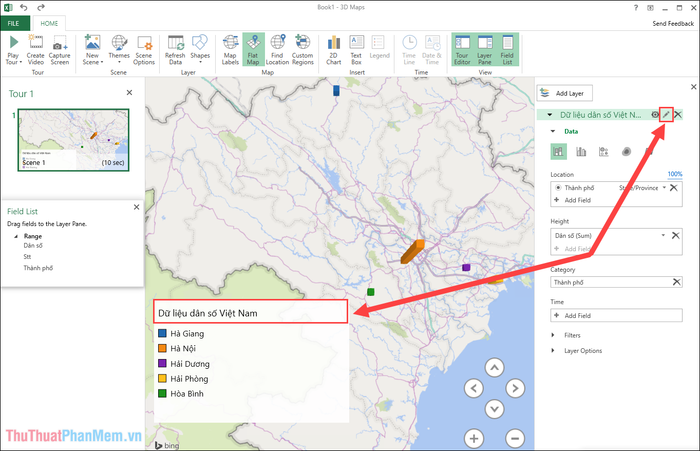Viewport: 700px width, 451px height.
Task: Open Shapes dropdown
Action: click(200, 50)
